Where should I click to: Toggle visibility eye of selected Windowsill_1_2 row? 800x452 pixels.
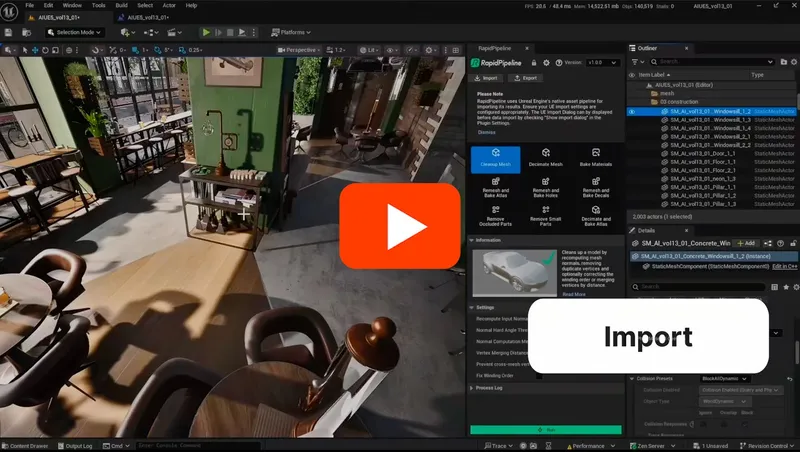click(x=632, y=111)
